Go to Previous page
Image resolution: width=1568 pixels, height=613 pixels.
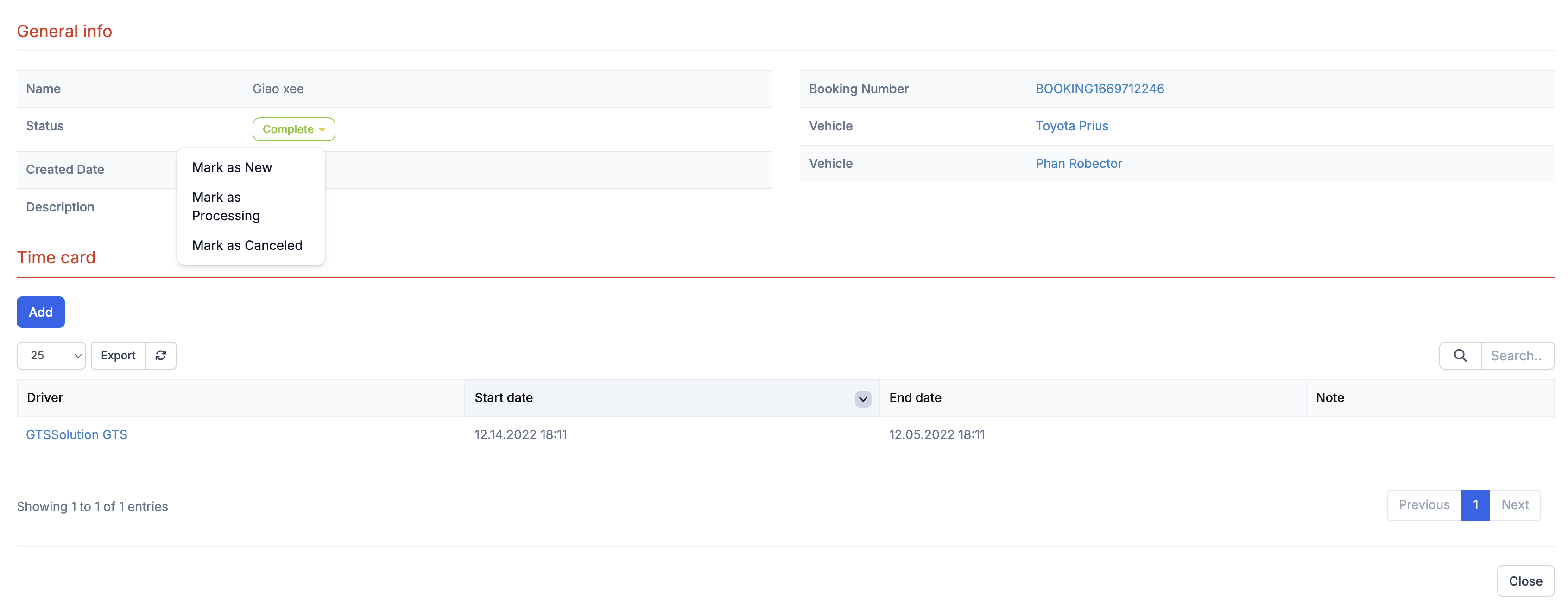pyautogui.click(x=1423, y=504)
